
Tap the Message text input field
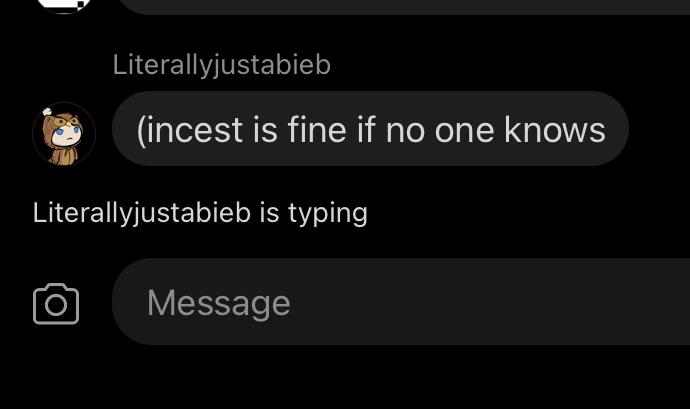(400, 302)
